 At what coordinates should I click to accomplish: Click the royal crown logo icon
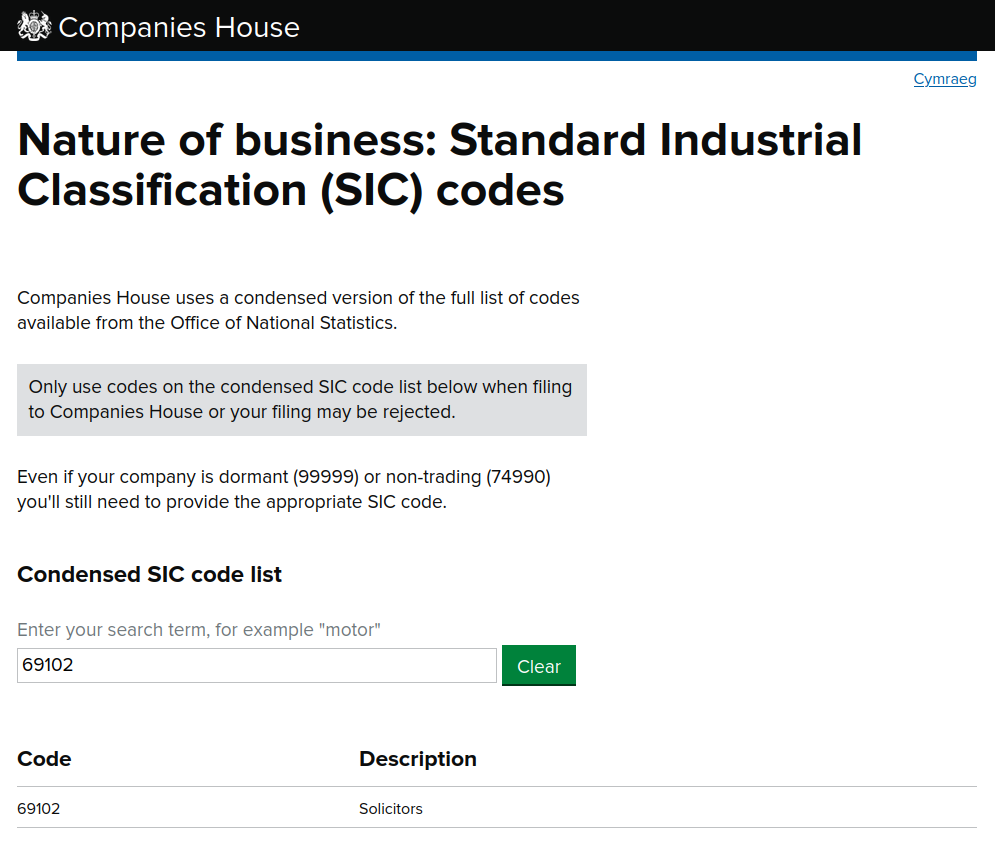[x=33, y=25]
